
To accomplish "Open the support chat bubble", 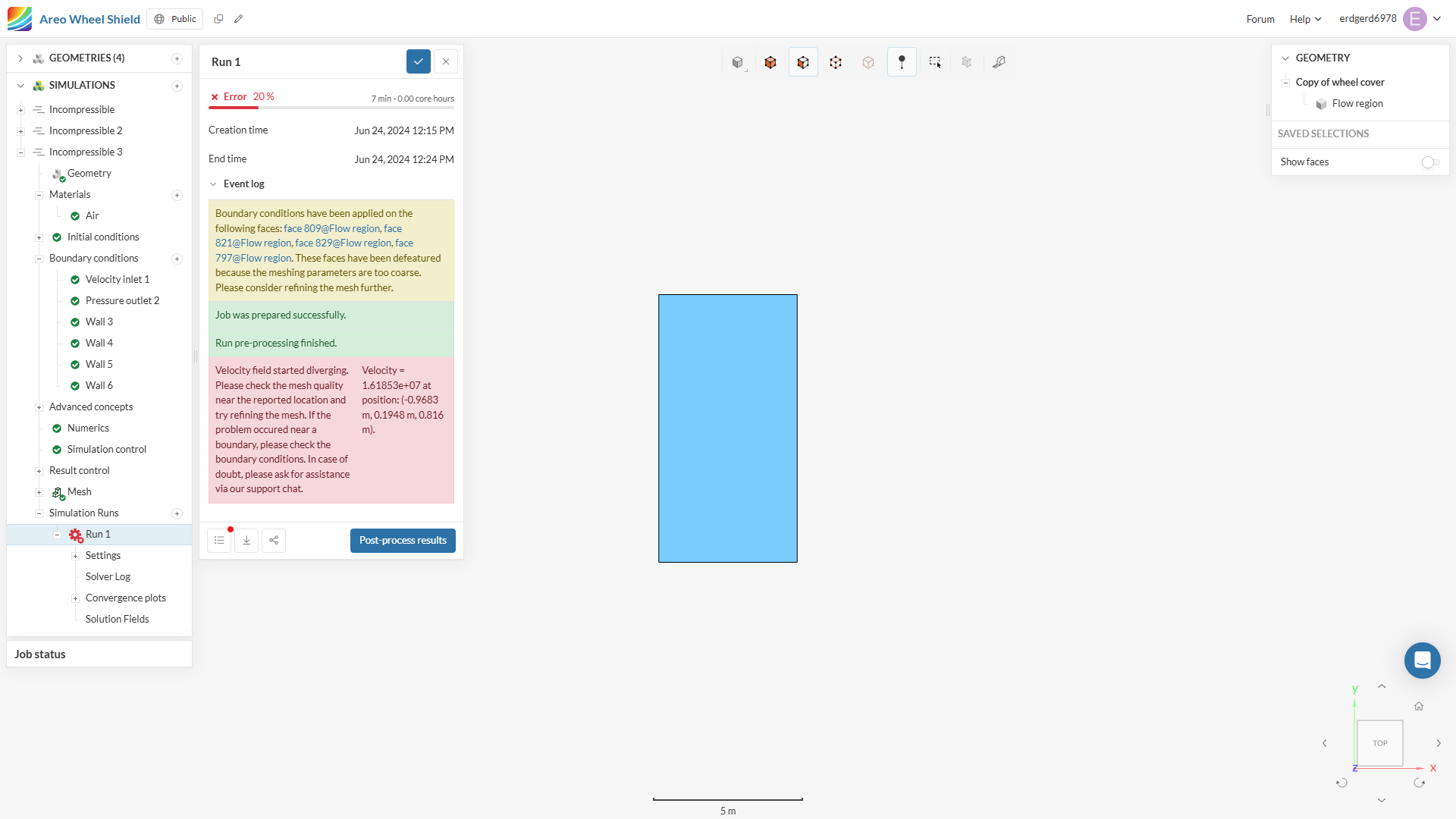I will pyautogui.click(x=1422, y=661).
